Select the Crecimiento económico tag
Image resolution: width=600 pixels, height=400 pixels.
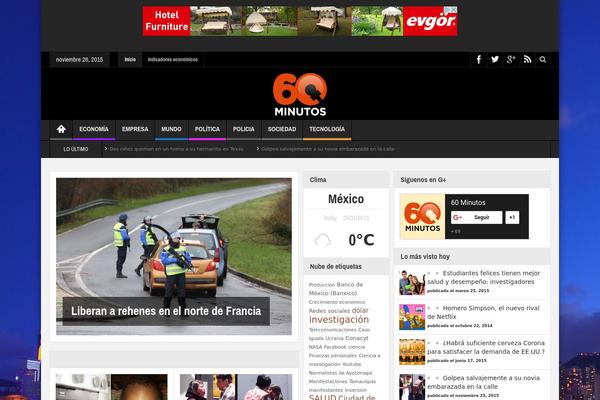click(x=337, y=302)
